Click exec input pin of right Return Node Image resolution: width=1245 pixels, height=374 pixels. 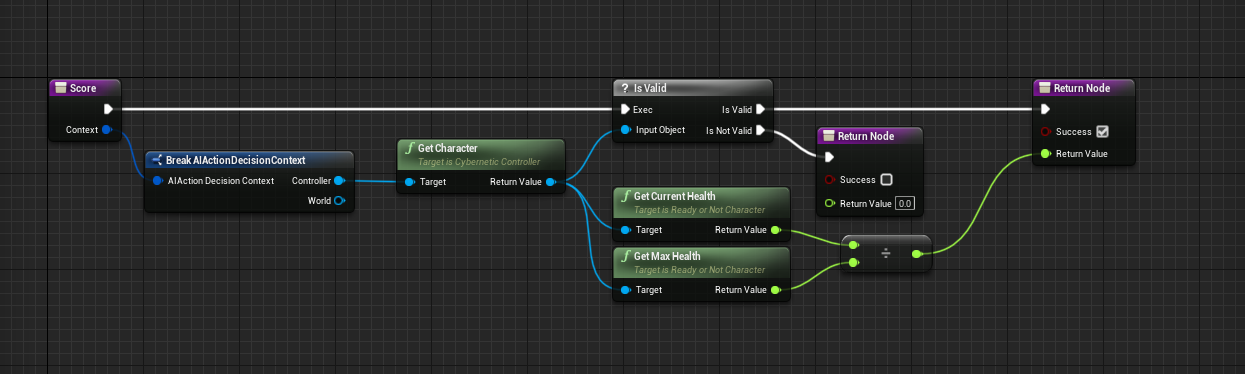(x=1046, y=109)
